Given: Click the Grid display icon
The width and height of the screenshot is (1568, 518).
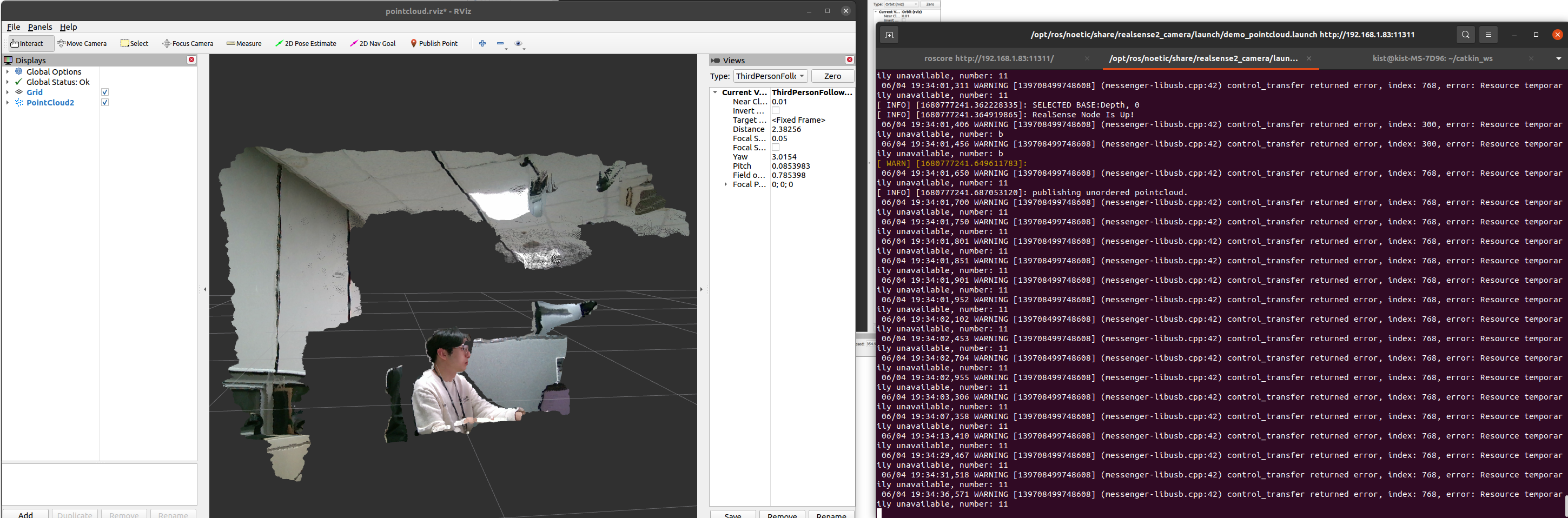Looking at the screenshot, I should (x=19, y=92).
